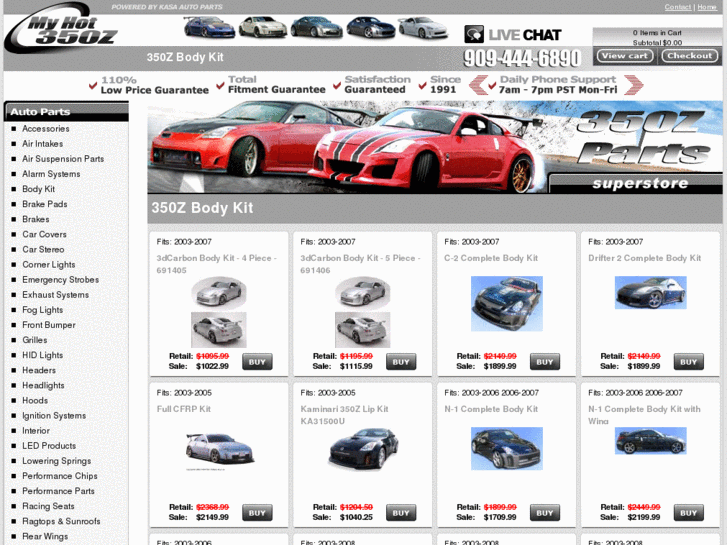The width and height of the screenshot is (727, 545).
Task: Buy N-1 Complete Body Kit at $1709.99
Action: coord(545,513)
